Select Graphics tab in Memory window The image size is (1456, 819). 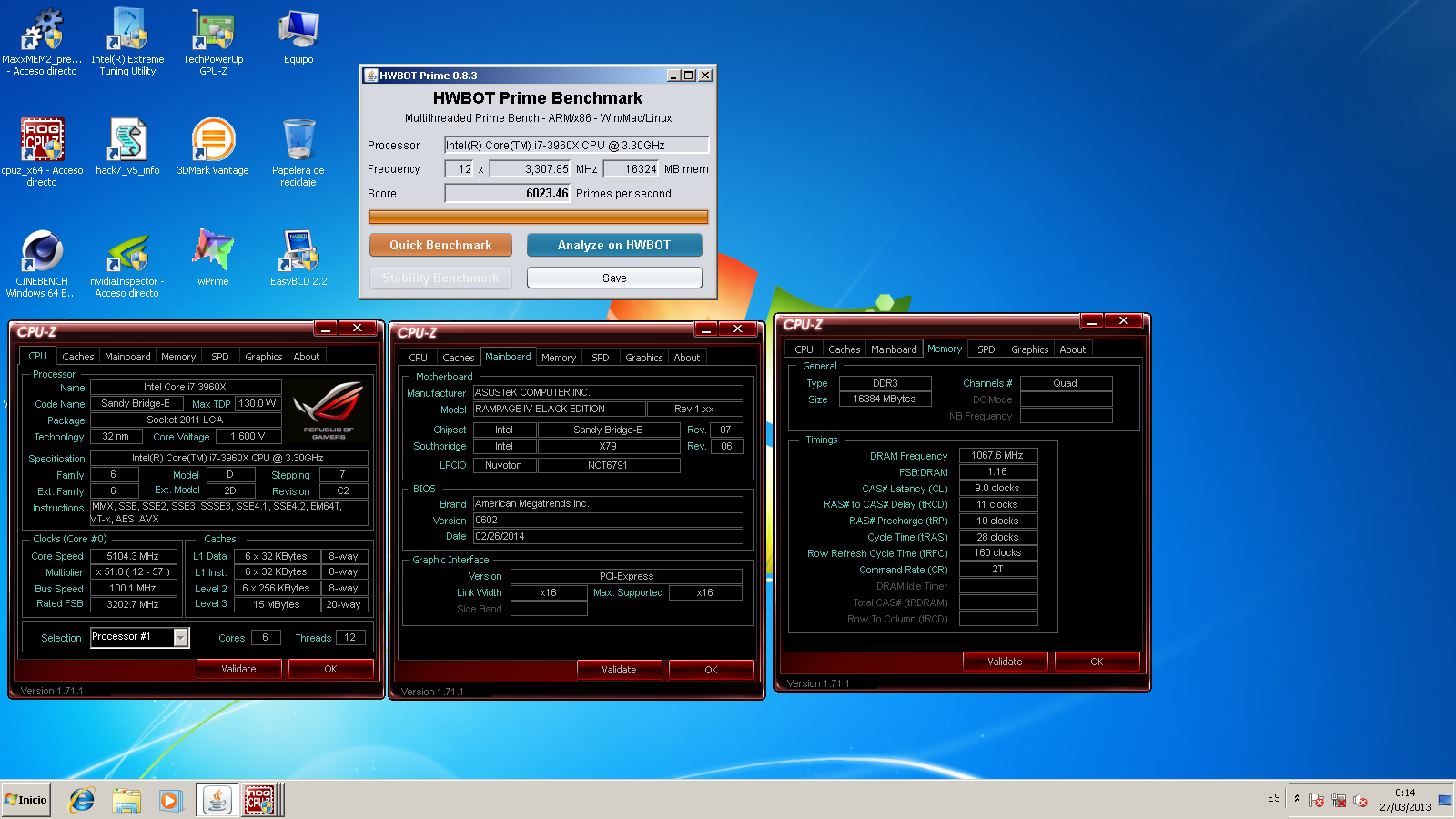coord(1030,349)
